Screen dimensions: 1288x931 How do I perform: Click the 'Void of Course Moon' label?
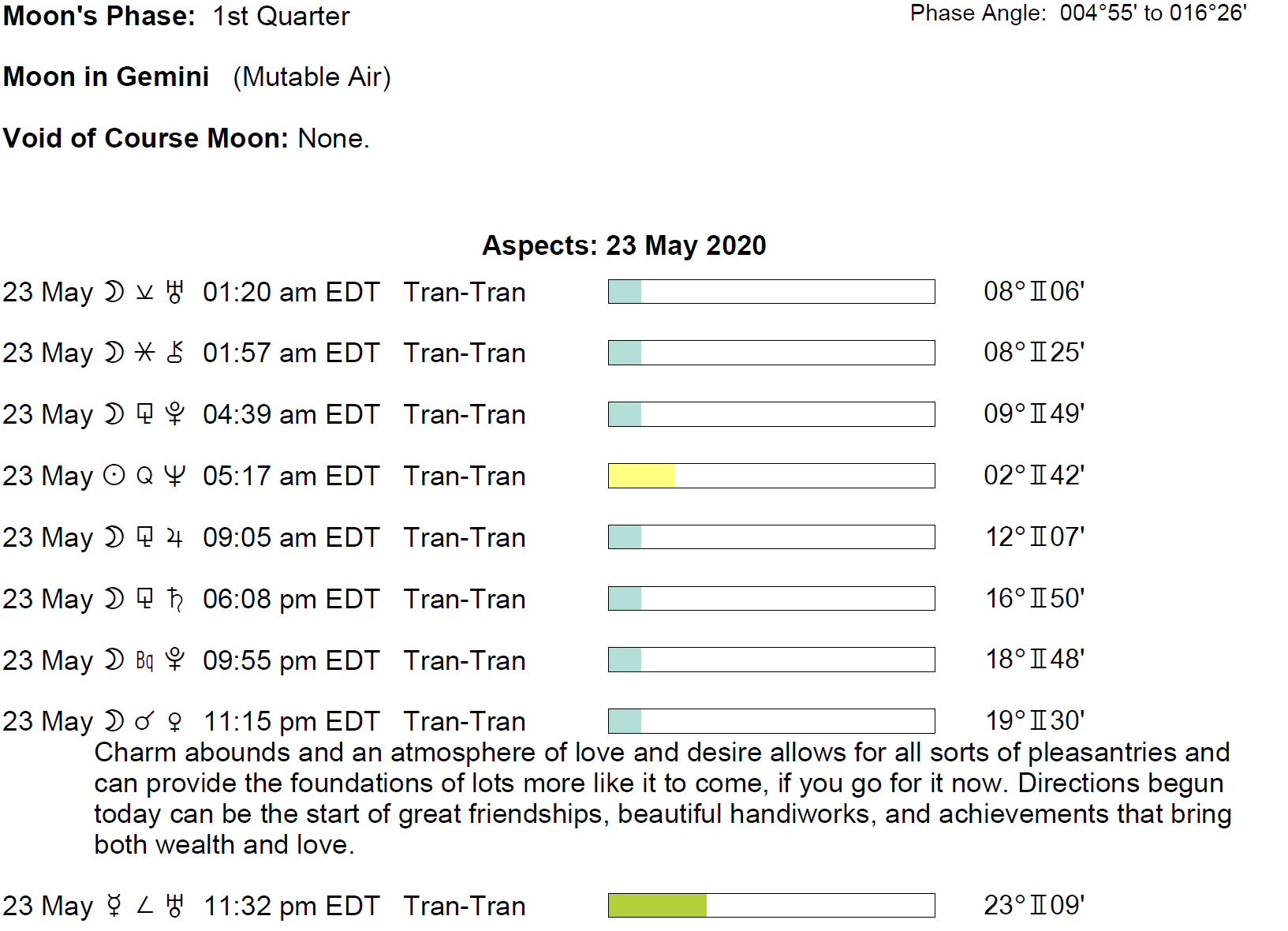[x=146, y=139]
